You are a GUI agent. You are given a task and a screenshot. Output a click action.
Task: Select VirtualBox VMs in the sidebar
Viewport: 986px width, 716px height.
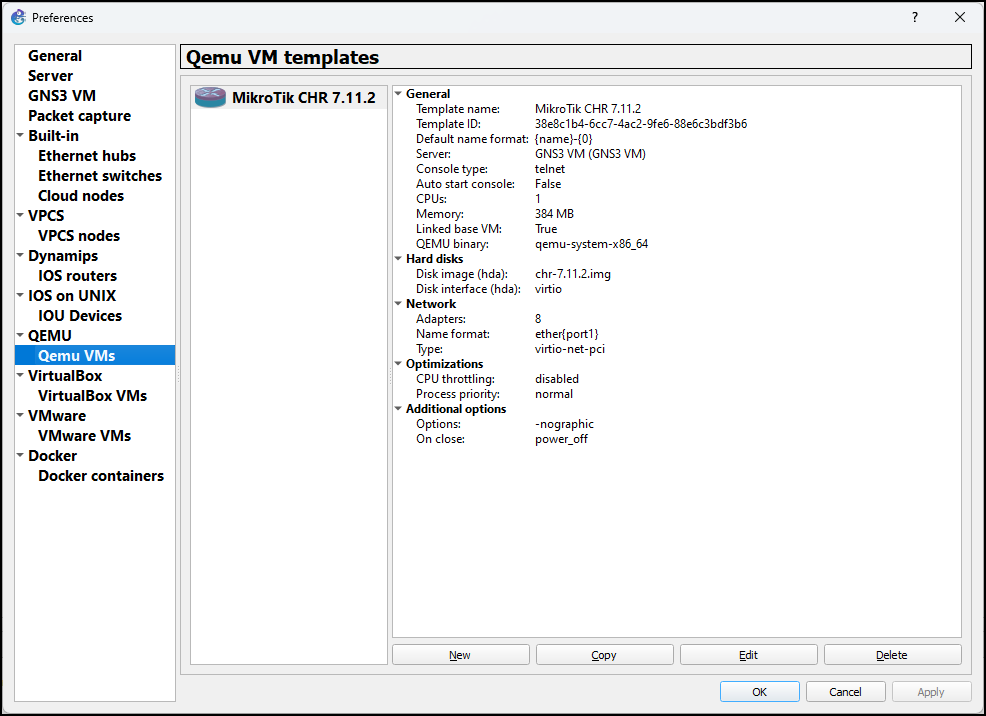pyautogui.click(x=92, y=396)
